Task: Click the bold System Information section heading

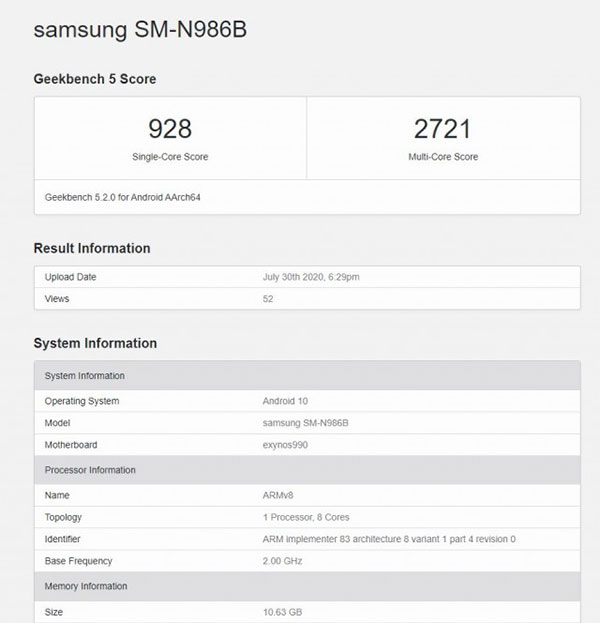Action: [95, 343]
